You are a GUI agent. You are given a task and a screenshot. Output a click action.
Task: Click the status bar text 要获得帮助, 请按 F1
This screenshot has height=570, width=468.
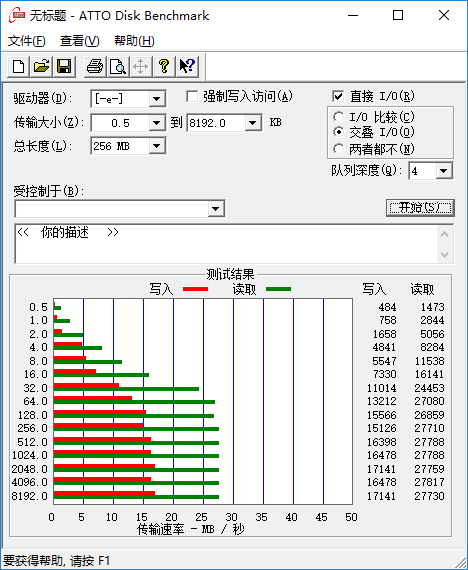tap(56, 561)
